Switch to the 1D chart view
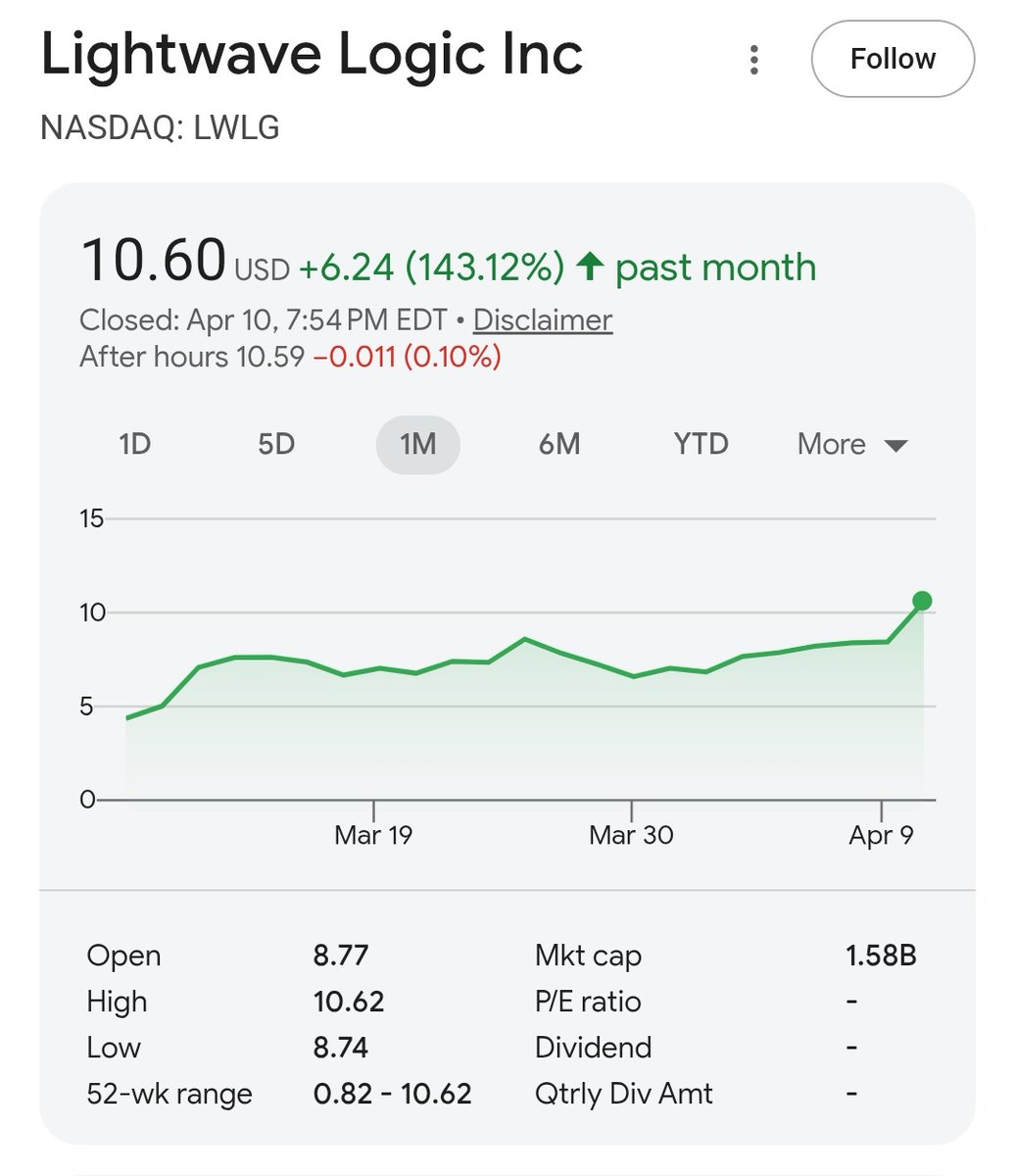Image resolution: width=1015 pixels, height=1176 pixels. [x=136, y=444]
